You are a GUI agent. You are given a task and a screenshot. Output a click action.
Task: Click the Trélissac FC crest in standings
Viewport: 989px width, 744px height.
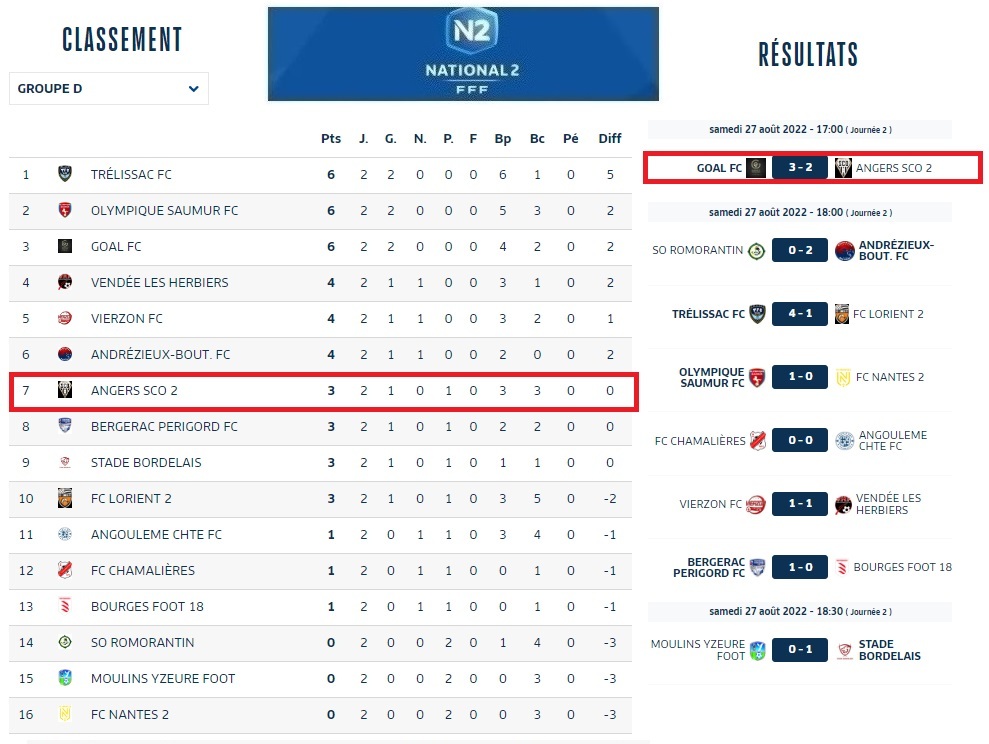point(65,174)
